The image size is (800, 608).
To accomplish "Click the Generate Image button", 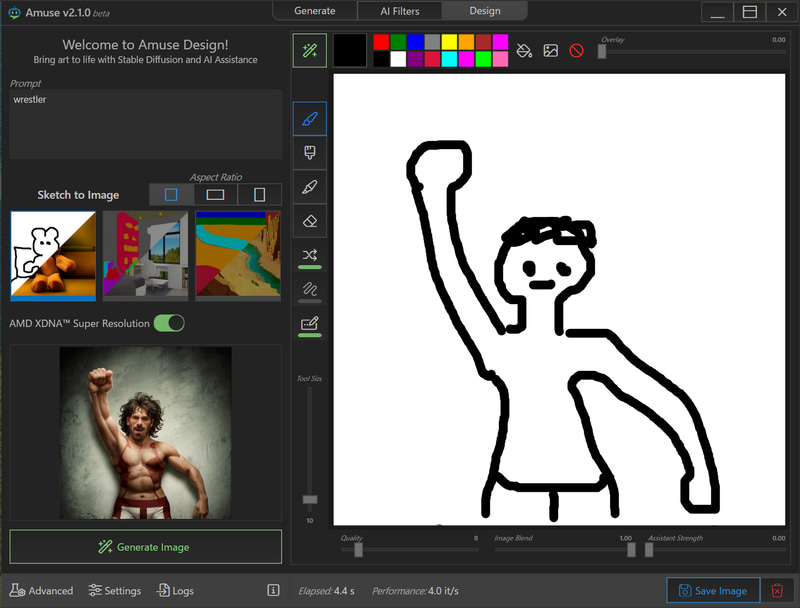I will click(145, 547).
